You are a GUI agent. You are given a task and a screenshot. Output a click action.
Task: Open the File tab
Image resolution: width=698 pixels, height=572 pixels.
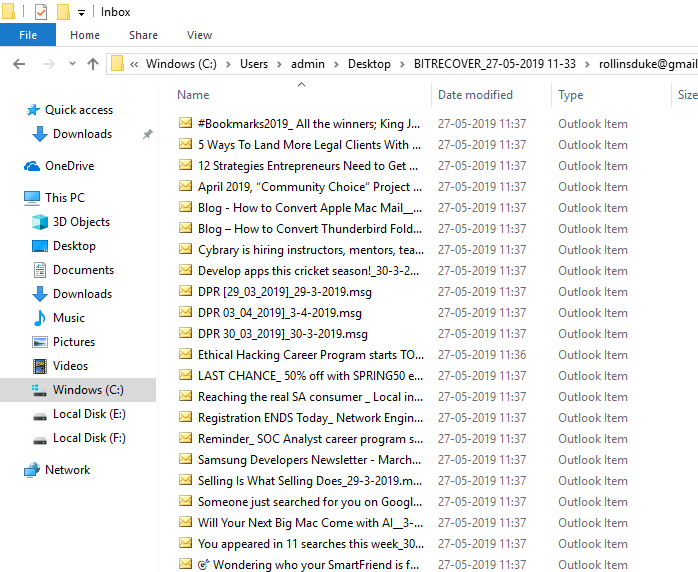[28, 35]
